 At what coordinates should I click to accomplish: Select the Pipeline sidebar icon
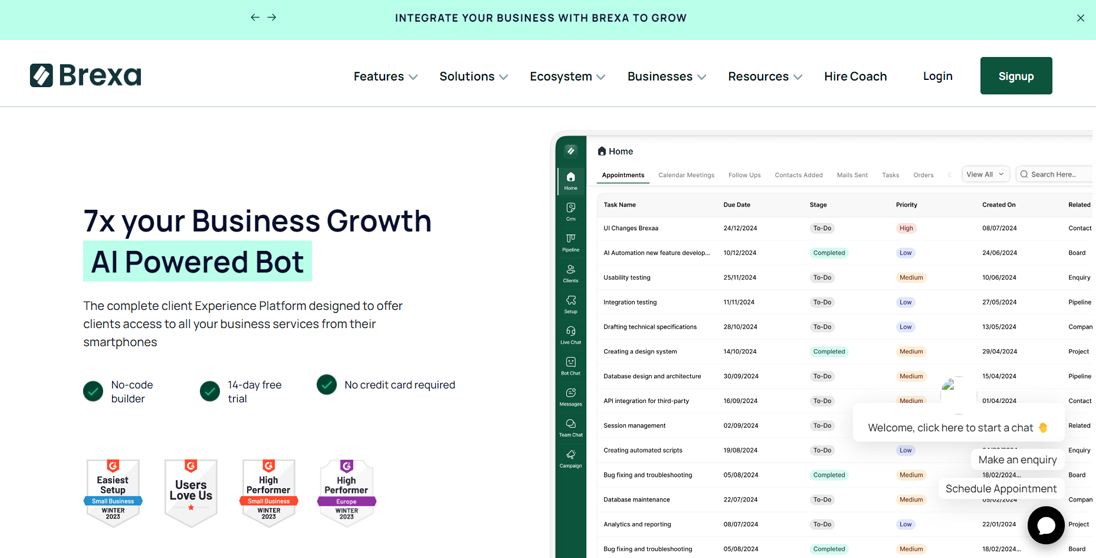click(570, 242)
